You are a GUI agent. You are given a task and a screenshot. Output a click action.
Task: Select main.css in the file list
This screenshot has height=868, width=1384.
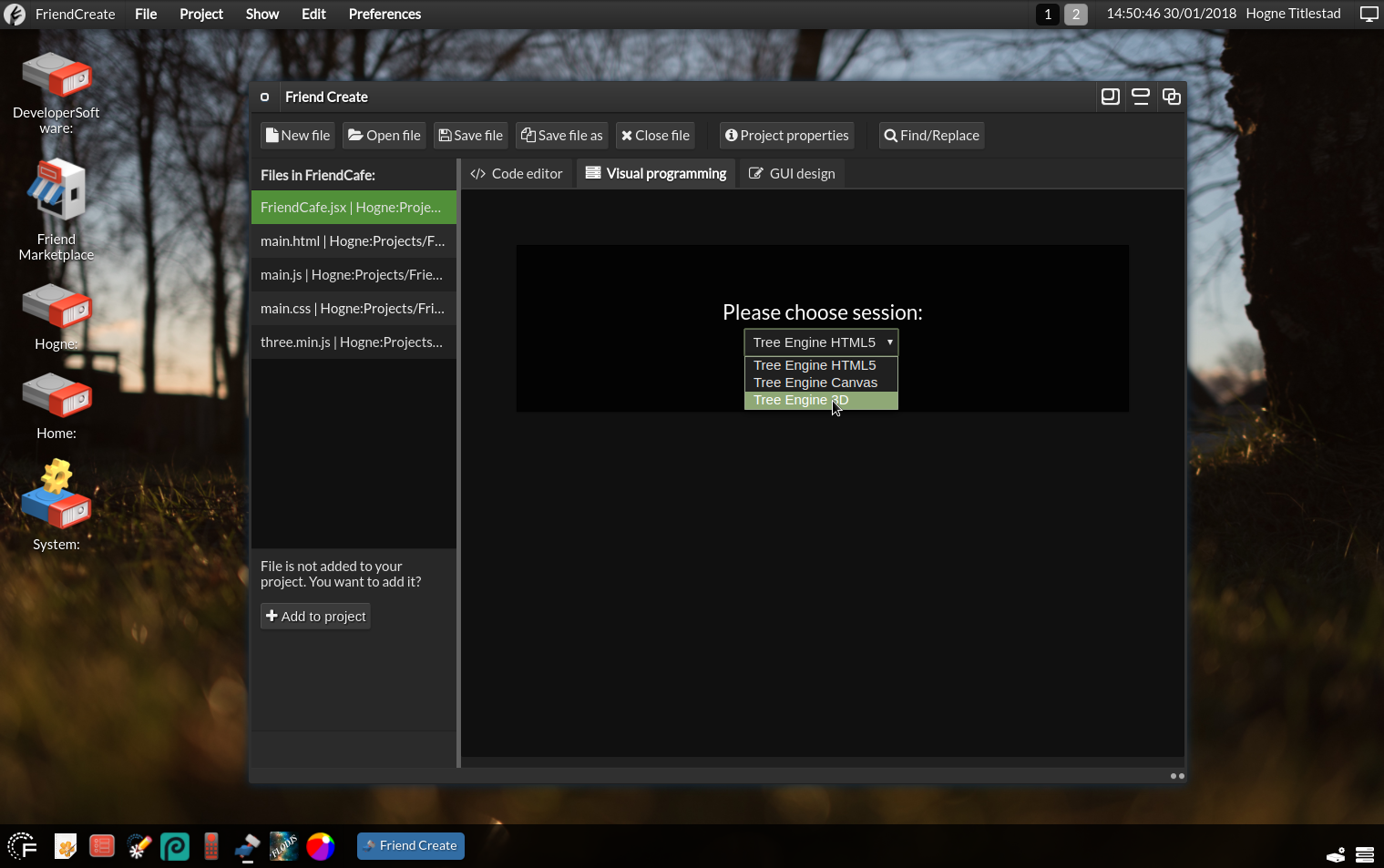[353, 309]
